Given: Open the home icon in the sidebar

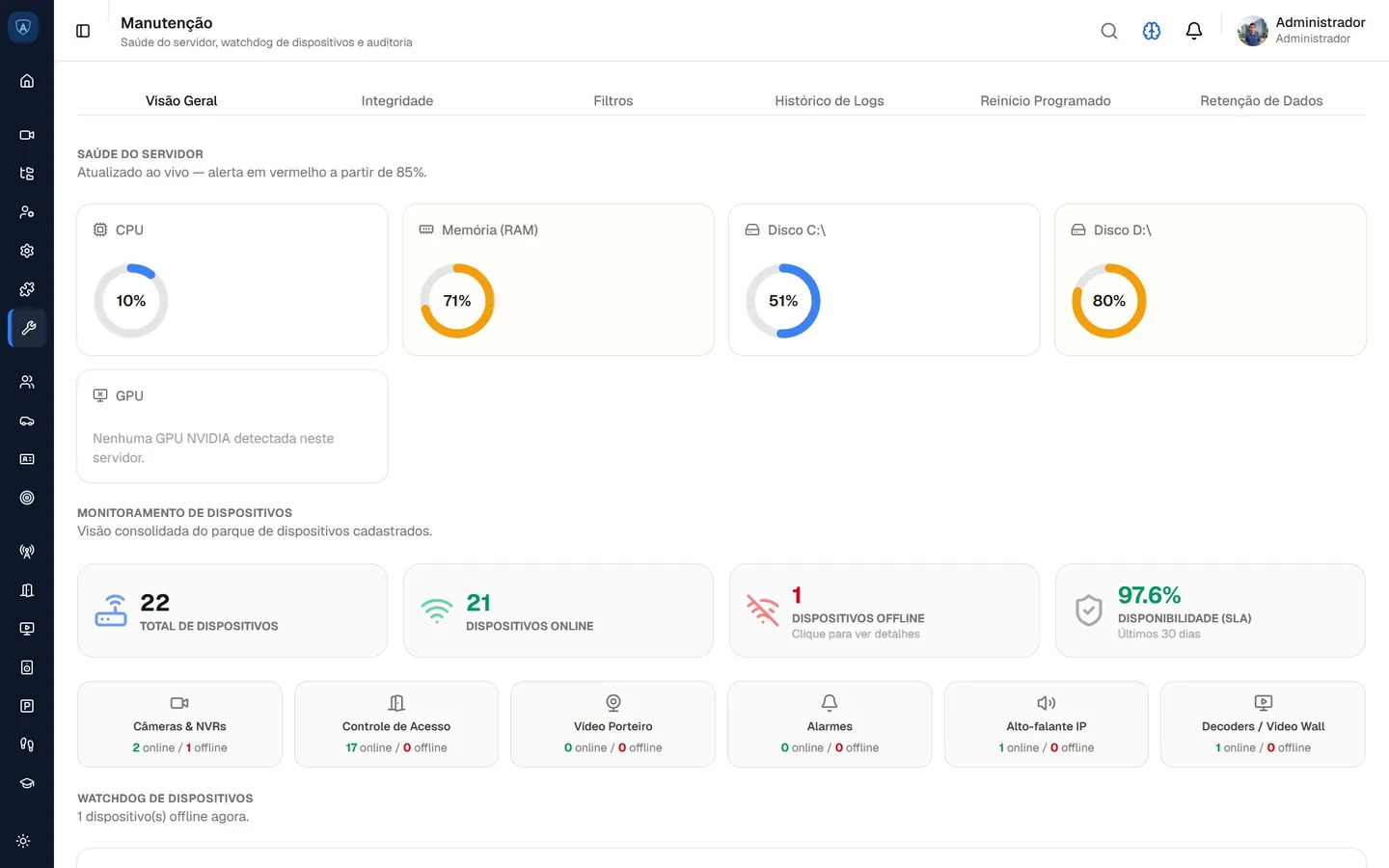Looking at the screenshot, I should pos(27,81).
